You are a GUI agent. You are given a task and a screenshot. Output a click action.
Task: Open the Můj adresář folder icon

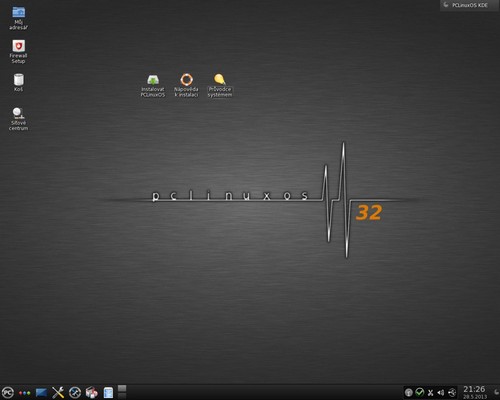coord(18,12)
